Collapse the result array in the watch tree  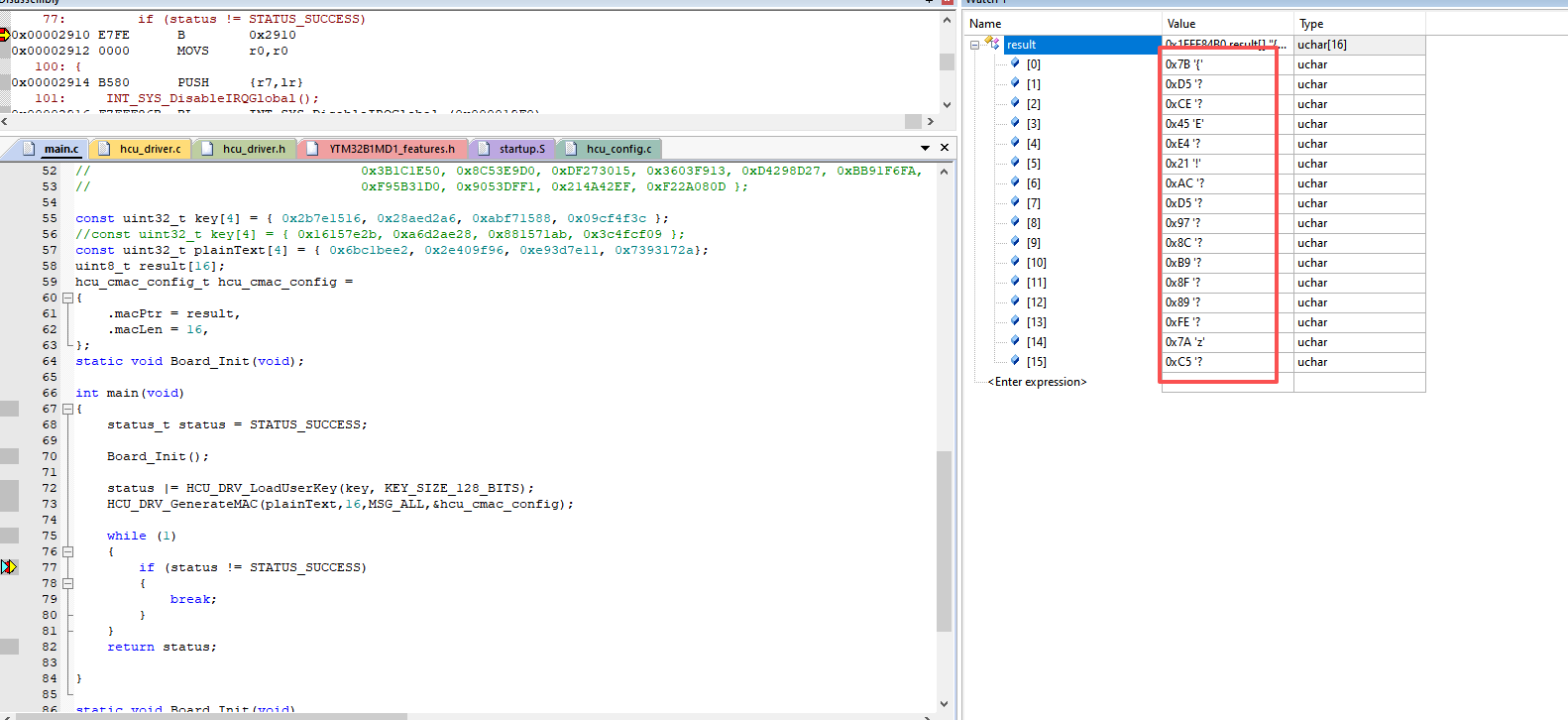[975, 45]
